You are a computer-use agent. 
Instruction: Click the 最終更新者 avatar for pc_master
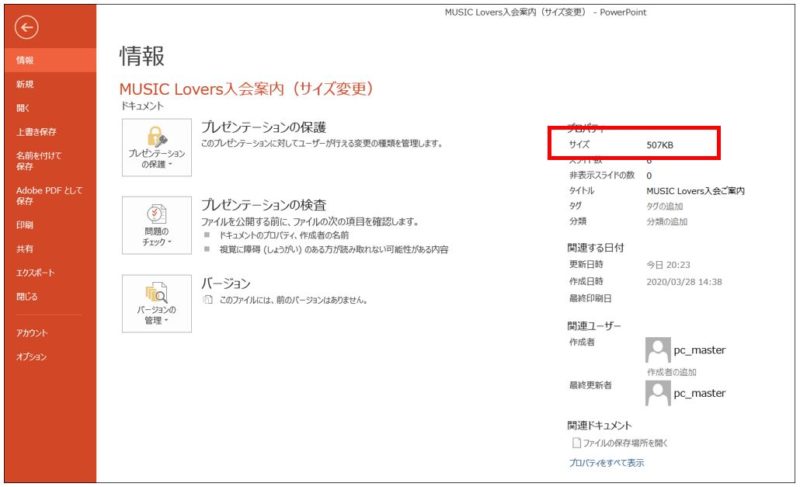coord(658,393)
